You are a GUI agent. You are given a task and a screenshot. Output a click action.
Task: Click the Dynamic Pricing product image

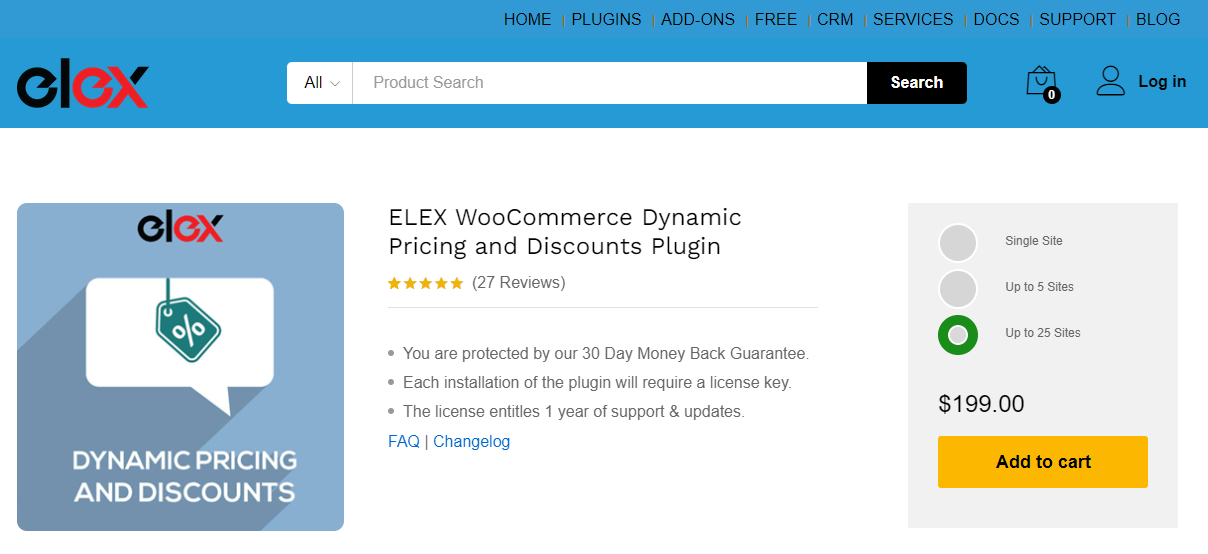click(180, 367)
